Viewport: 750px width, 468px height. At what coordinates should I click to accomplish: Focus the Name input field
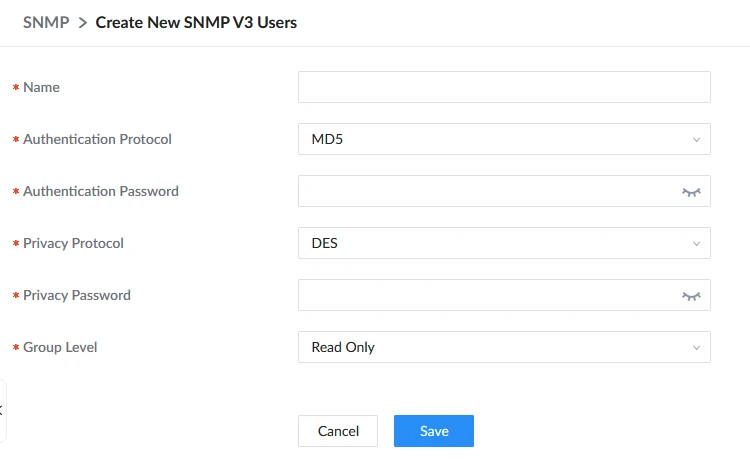point(504,87)
